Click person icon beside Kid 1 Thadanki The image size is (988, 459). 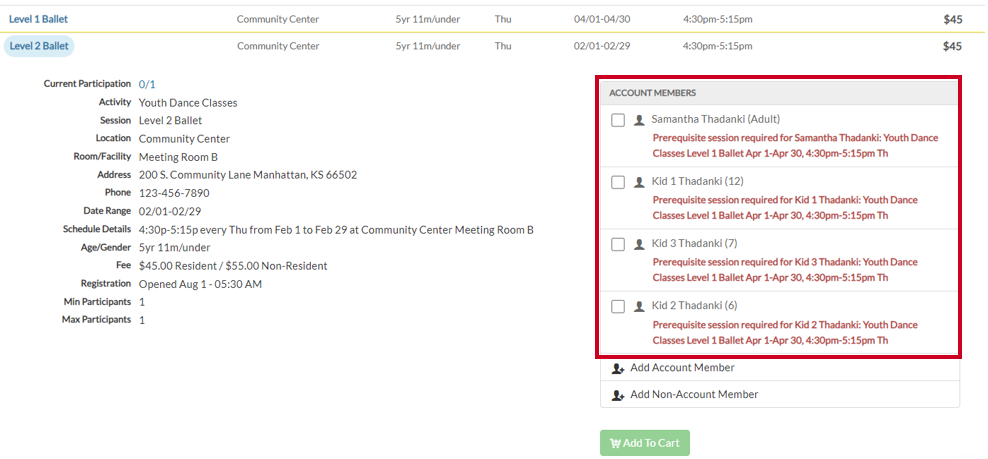(x=639, y=182)
